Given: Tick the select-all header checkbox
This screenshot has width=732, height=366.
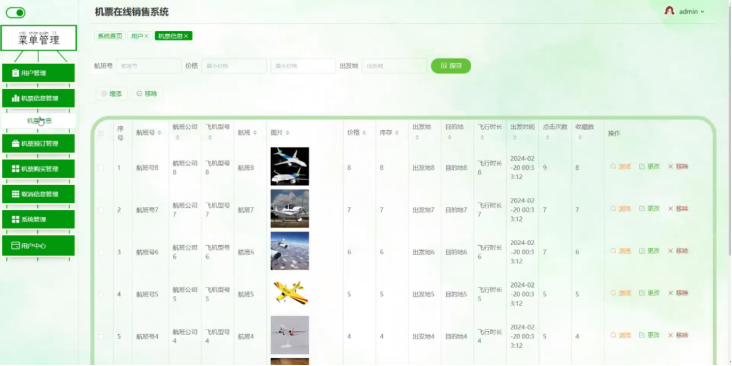Looking at the screenshot, I should coord(101,134).
